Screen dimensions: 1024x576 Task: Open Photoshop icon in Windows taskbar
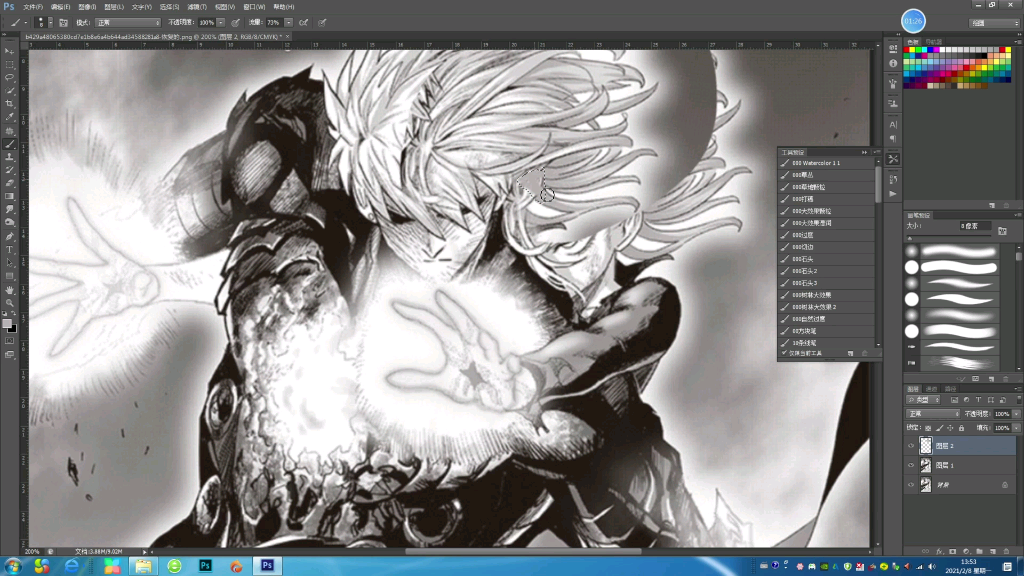pos(267,566)
